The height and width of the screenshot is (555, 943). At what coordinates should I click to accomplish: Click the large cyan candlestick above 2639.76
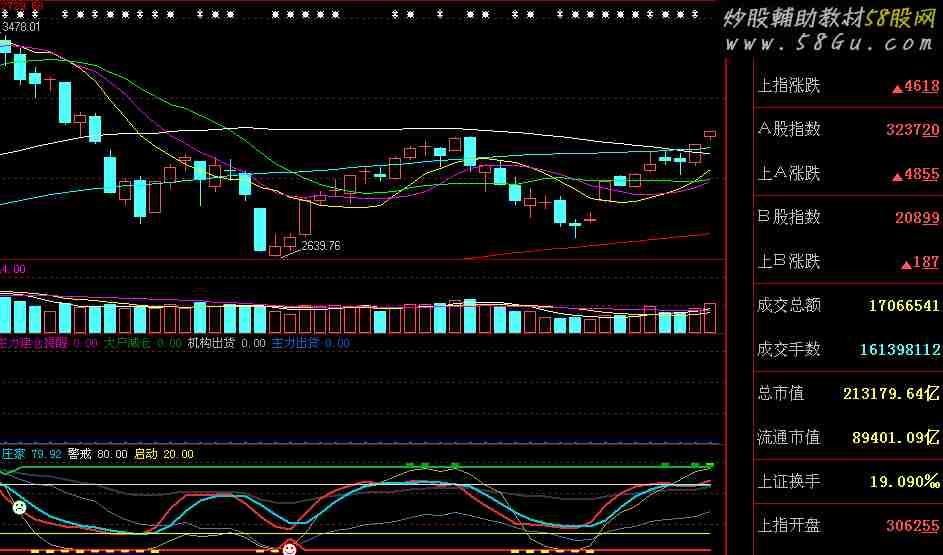pyautogui.click(x=260, y=229)
